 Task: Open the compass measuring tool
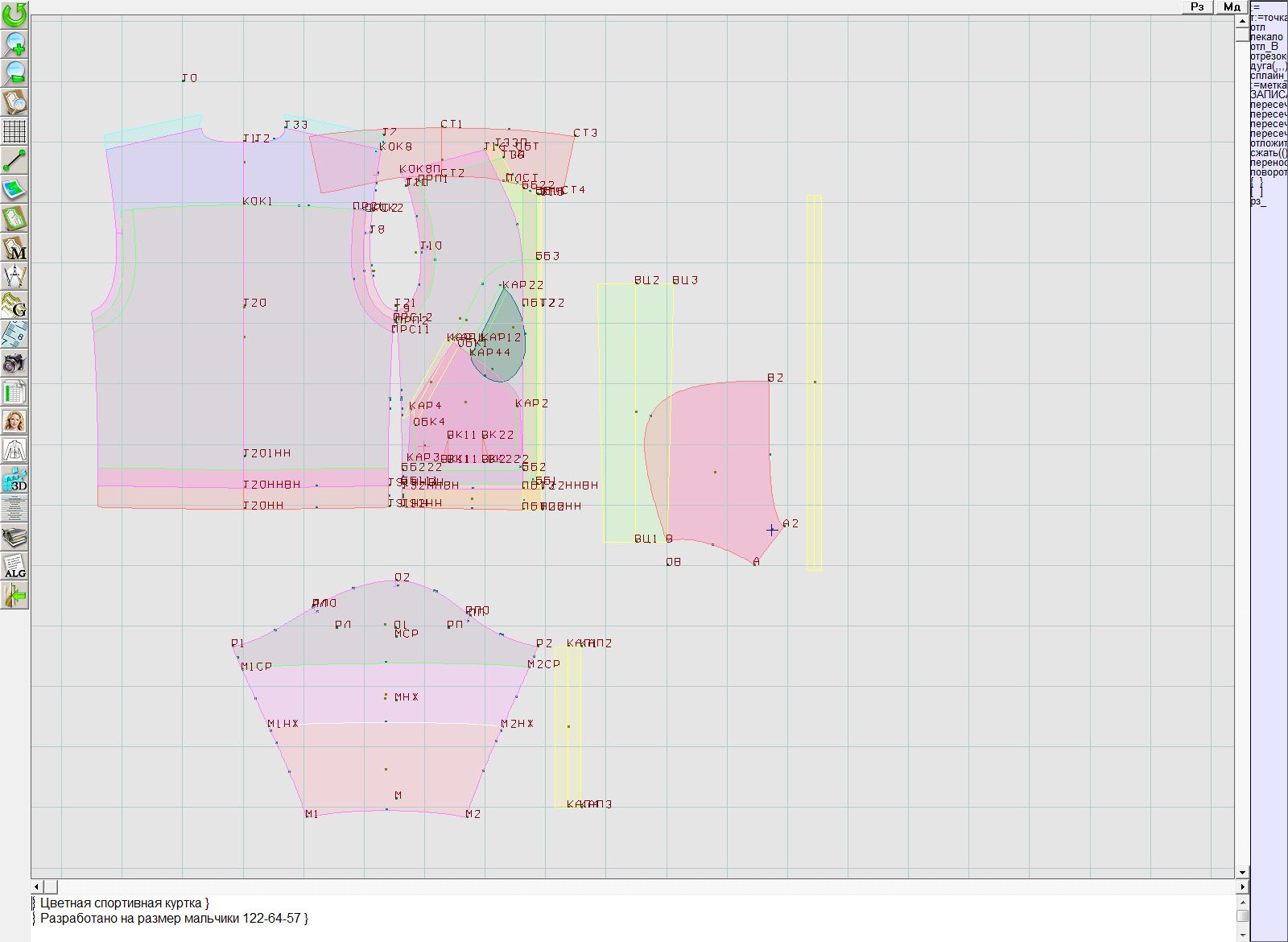point(14,276)
